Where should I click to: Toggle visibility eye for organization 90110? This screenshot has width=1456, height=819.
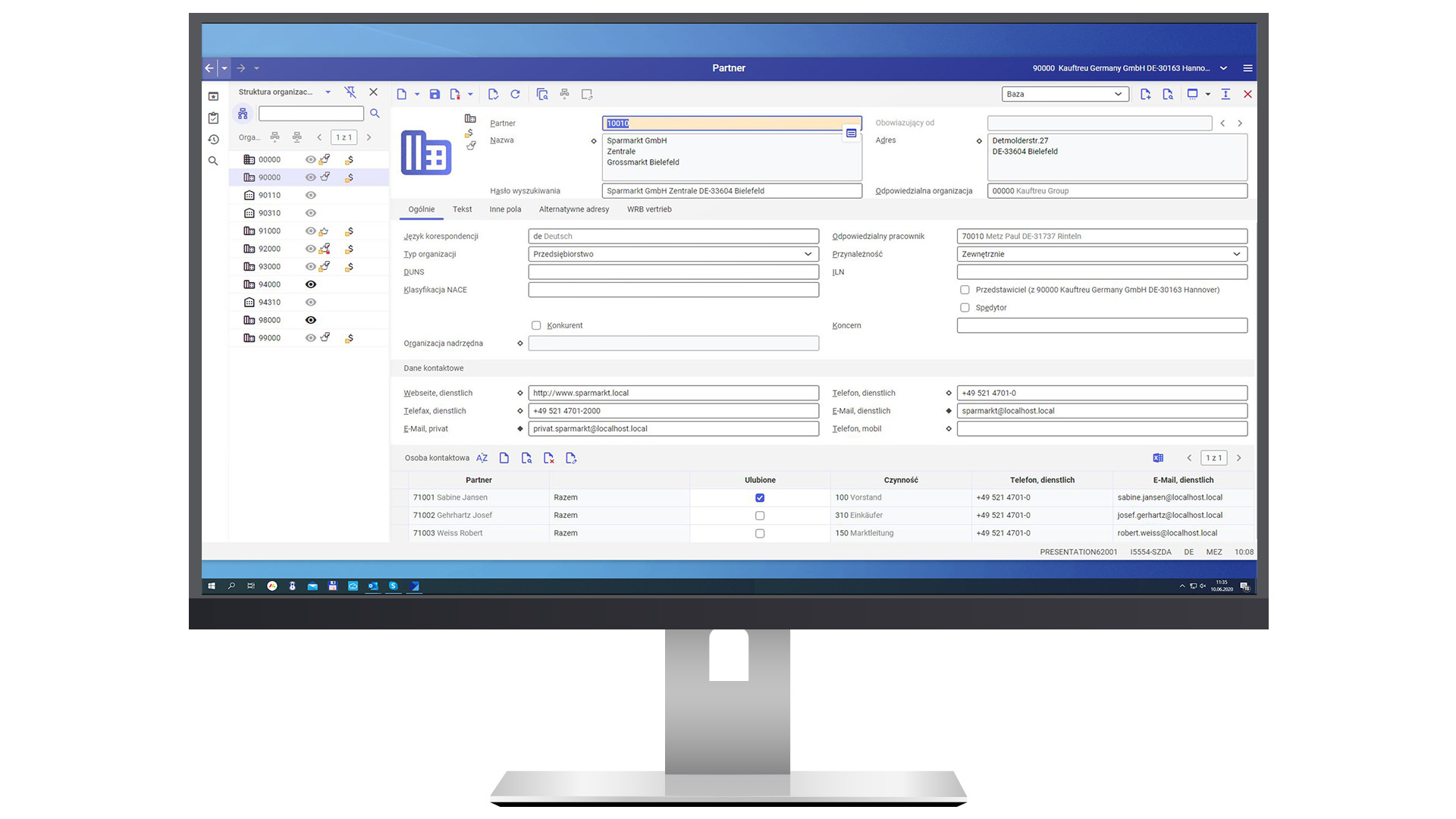310,196
